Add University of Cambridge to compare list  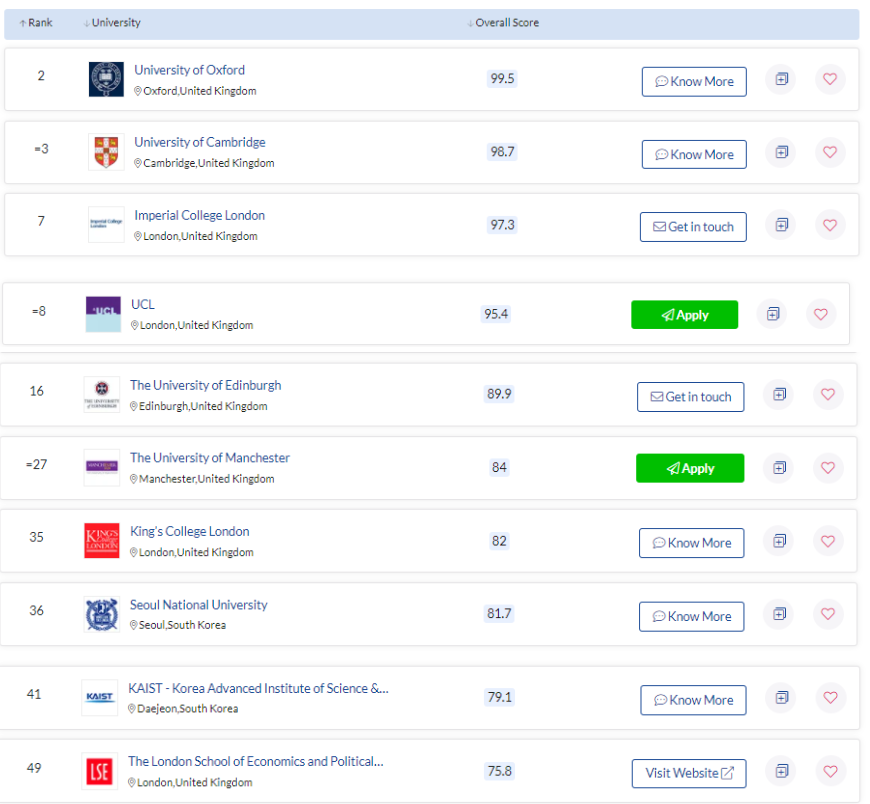click(x=781, y=152)
